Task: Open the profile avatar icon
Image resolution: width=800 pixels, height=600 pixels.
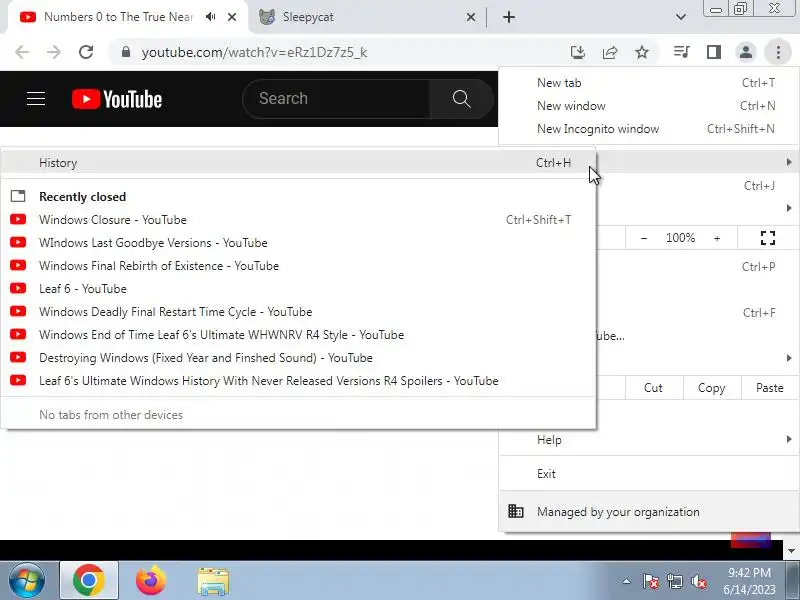Action: click(746, 52)
